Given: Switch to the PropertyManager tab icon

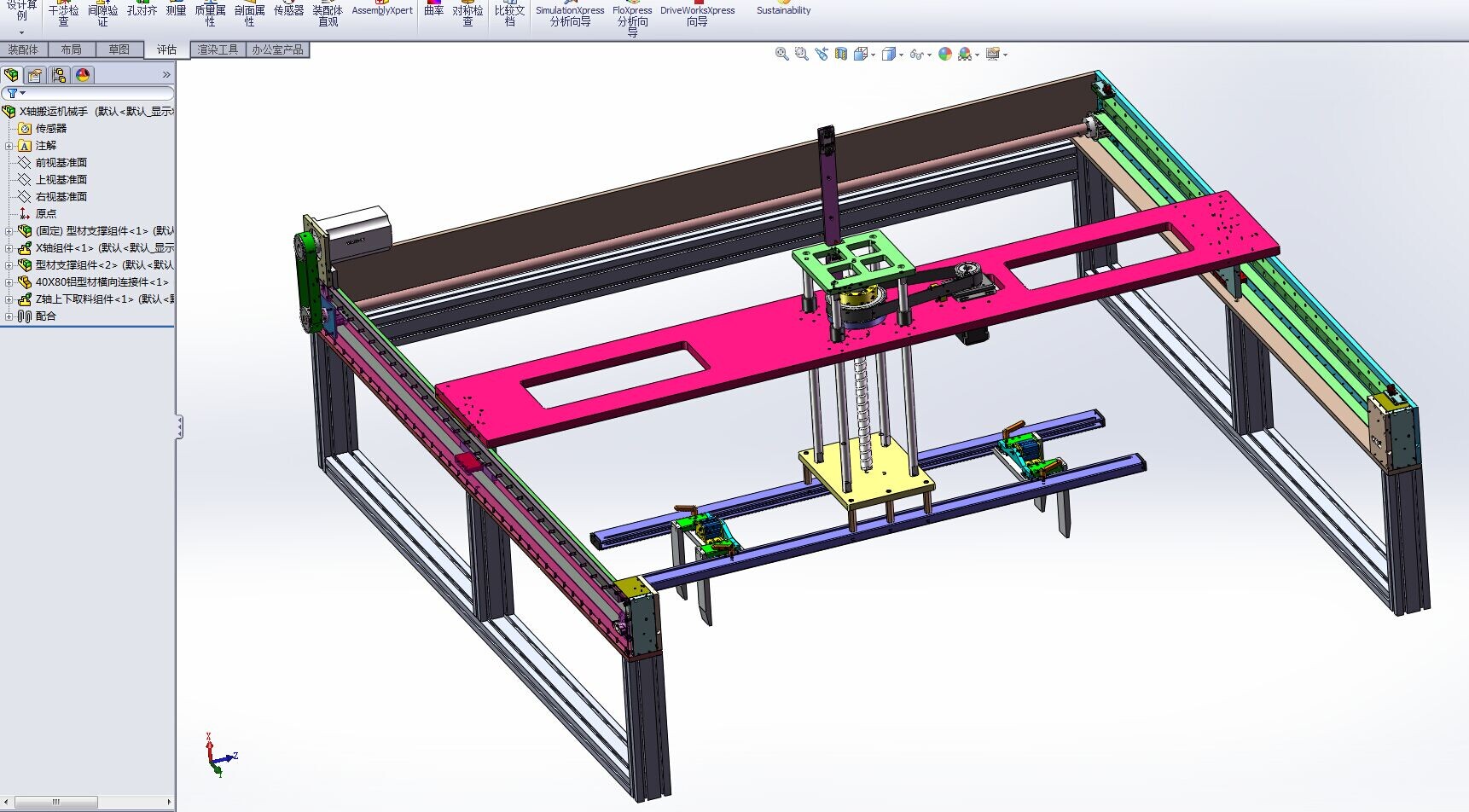Looking at the screenshot, I should point(35,75).
